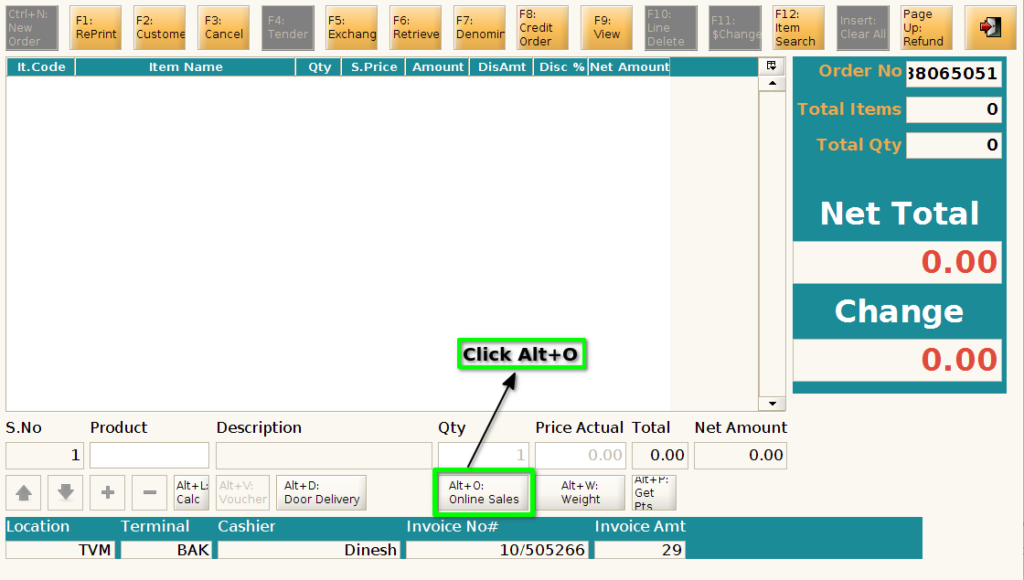Click the Total field showing 0.00

coord(660,455)
